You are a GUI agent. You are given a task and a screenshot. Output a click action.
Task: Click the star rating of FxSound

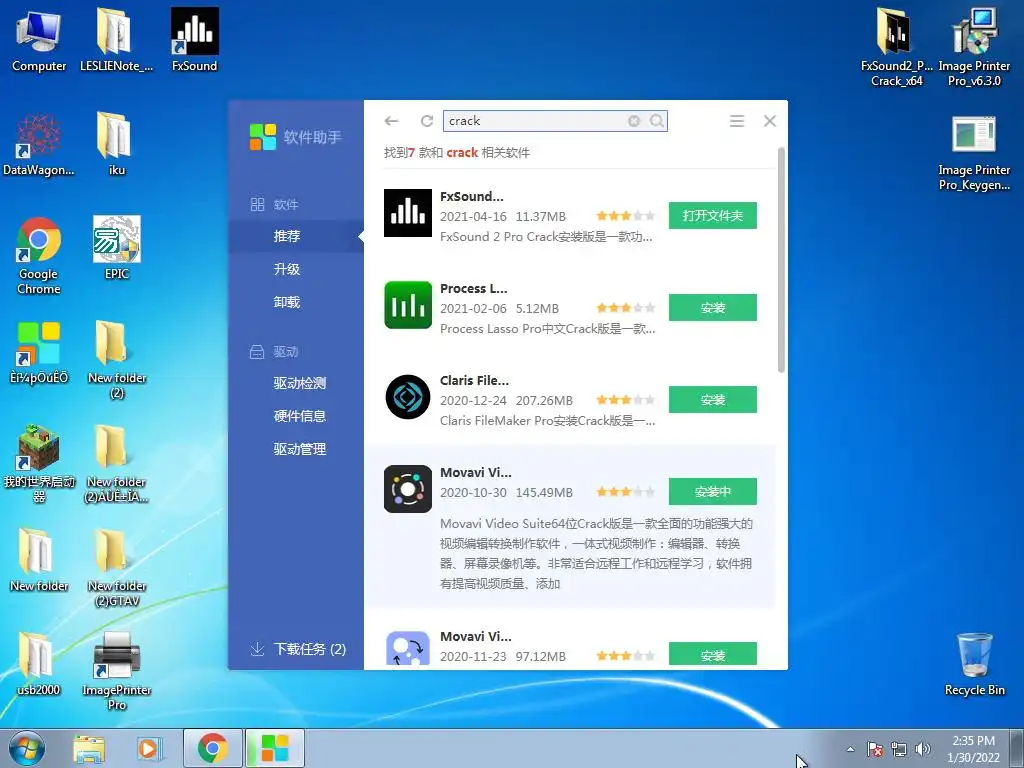[x=625, y=216]
